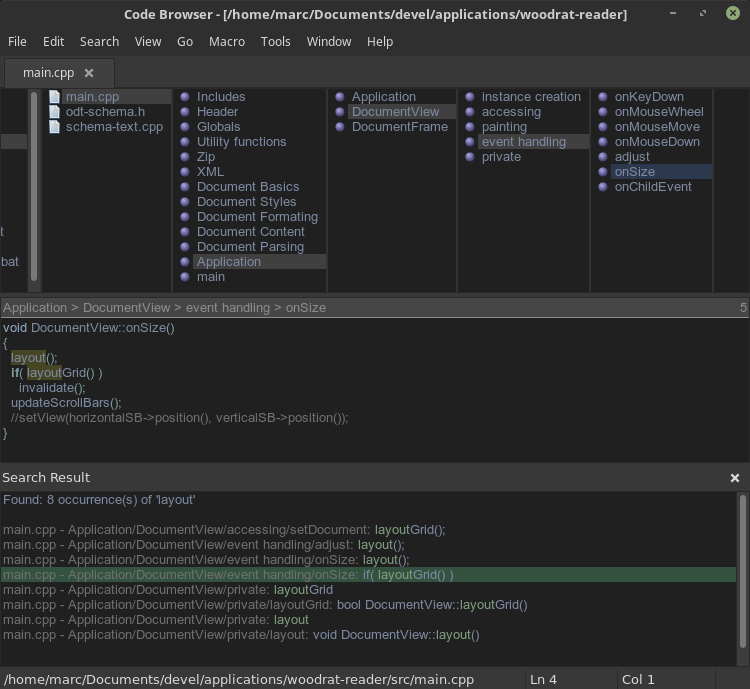Click the bullet icon beside private
The image size is (750, 689).
[x=470, y=156]
